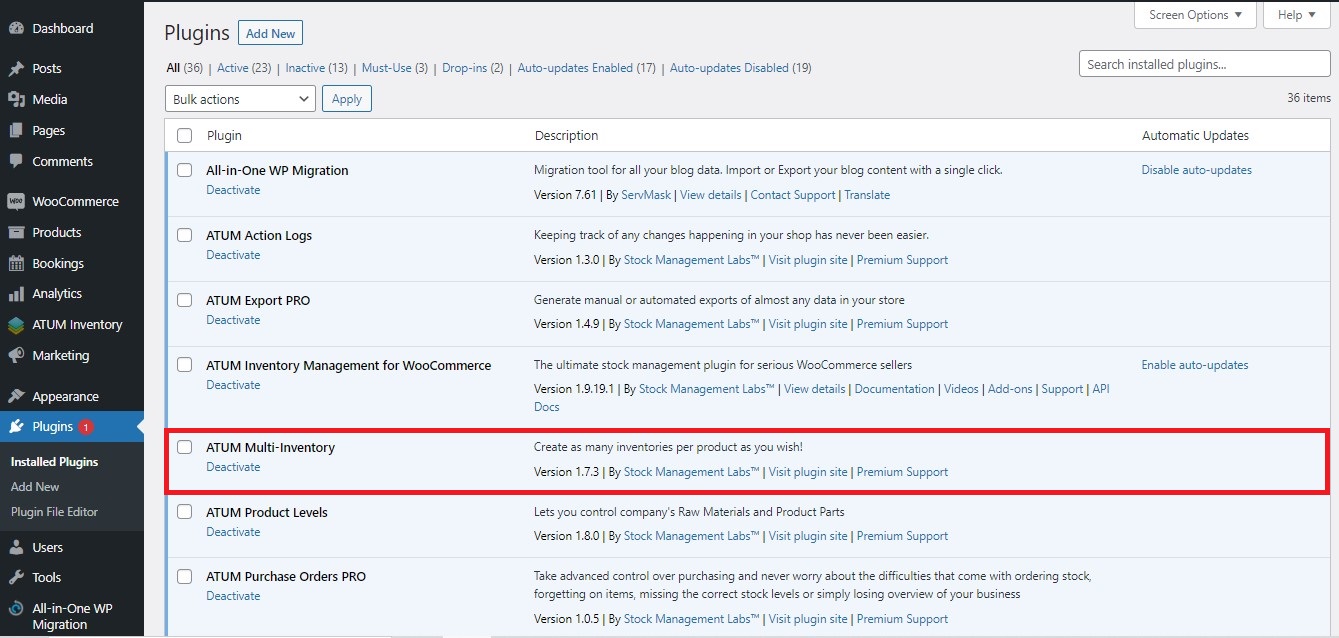Expand the Screen Options panel

[1195, 15]
